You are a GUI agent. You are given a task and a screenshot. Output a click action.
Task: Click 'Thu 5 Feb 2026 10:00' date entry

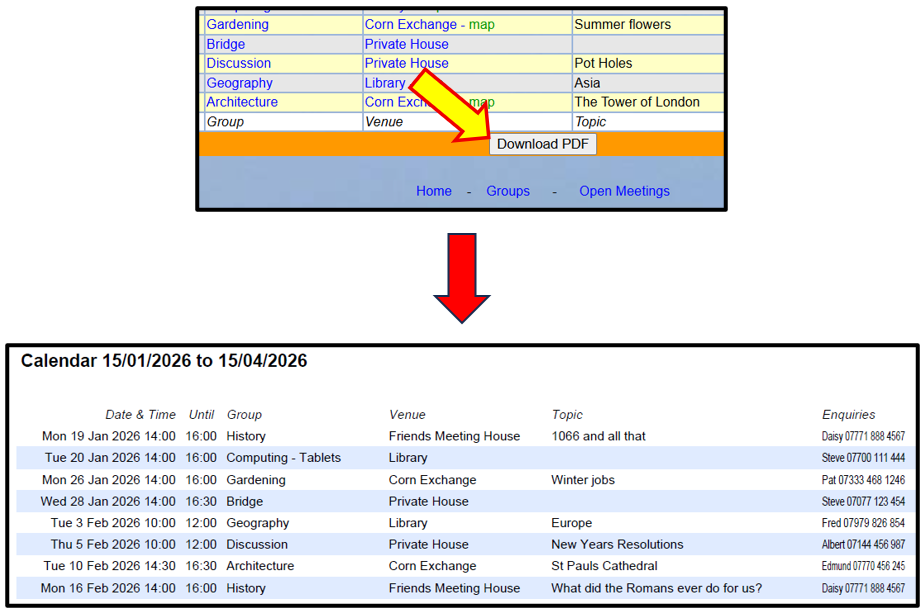[x=113, y=545]
